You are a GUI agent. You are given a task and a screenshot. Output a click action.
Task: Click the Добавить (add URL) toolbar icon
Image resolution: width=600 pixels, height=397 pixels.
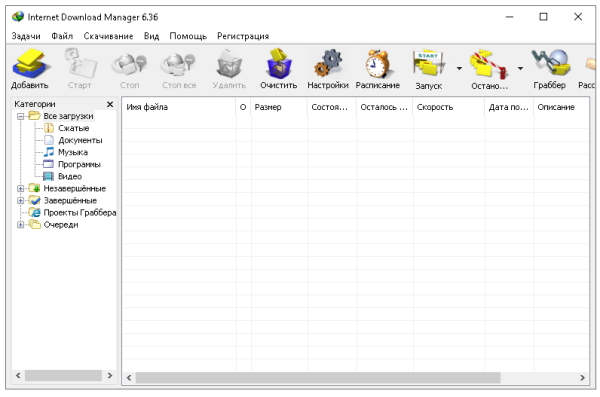pyautogui.click(x=30, y=63)
